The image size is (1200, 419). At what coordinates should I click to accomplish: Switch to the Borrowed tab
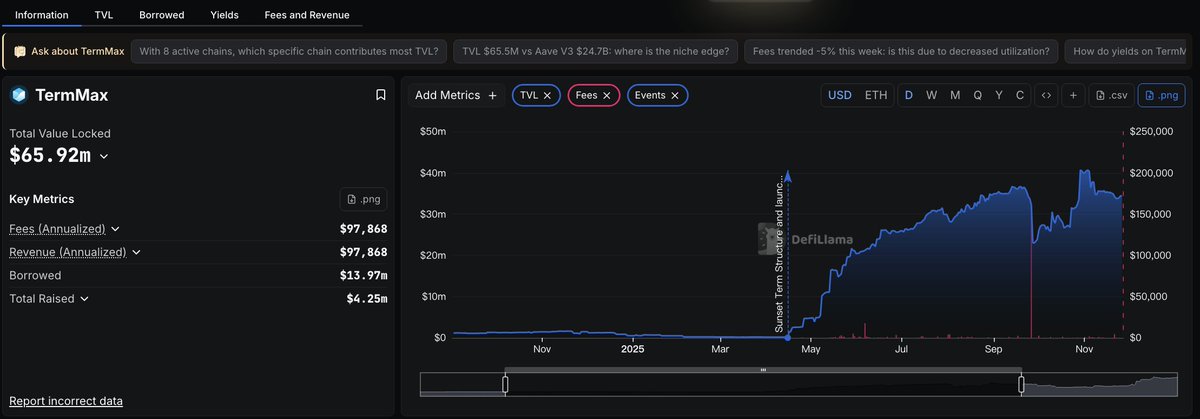161,15
